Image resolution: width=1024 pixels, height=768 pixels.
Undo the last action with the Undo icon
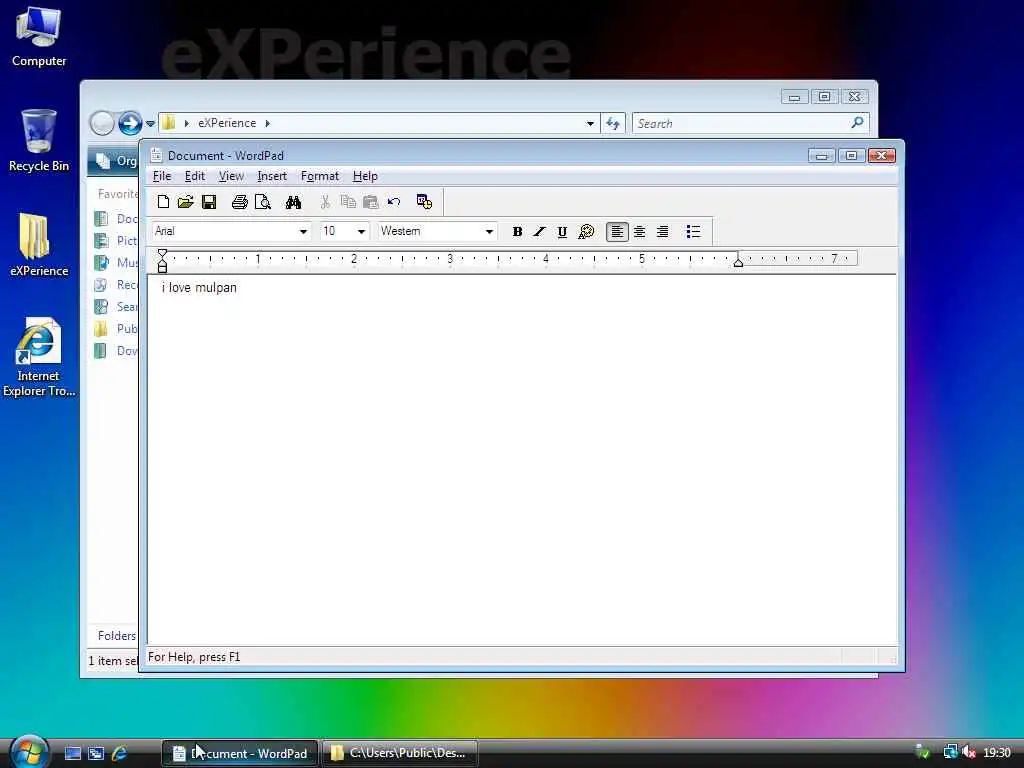click(x=394, y=202)
